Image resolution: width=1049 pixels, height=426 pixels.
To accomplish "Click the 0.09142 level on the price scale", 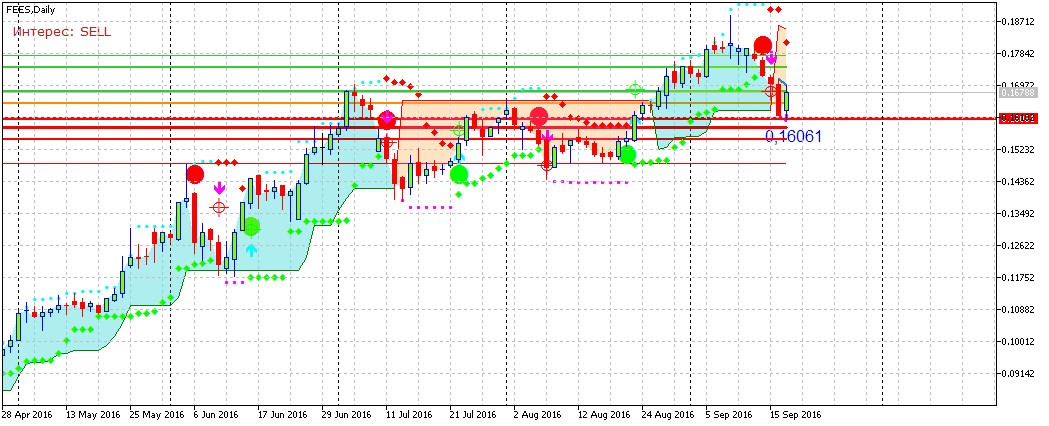I will click(x=1018, y=374).
